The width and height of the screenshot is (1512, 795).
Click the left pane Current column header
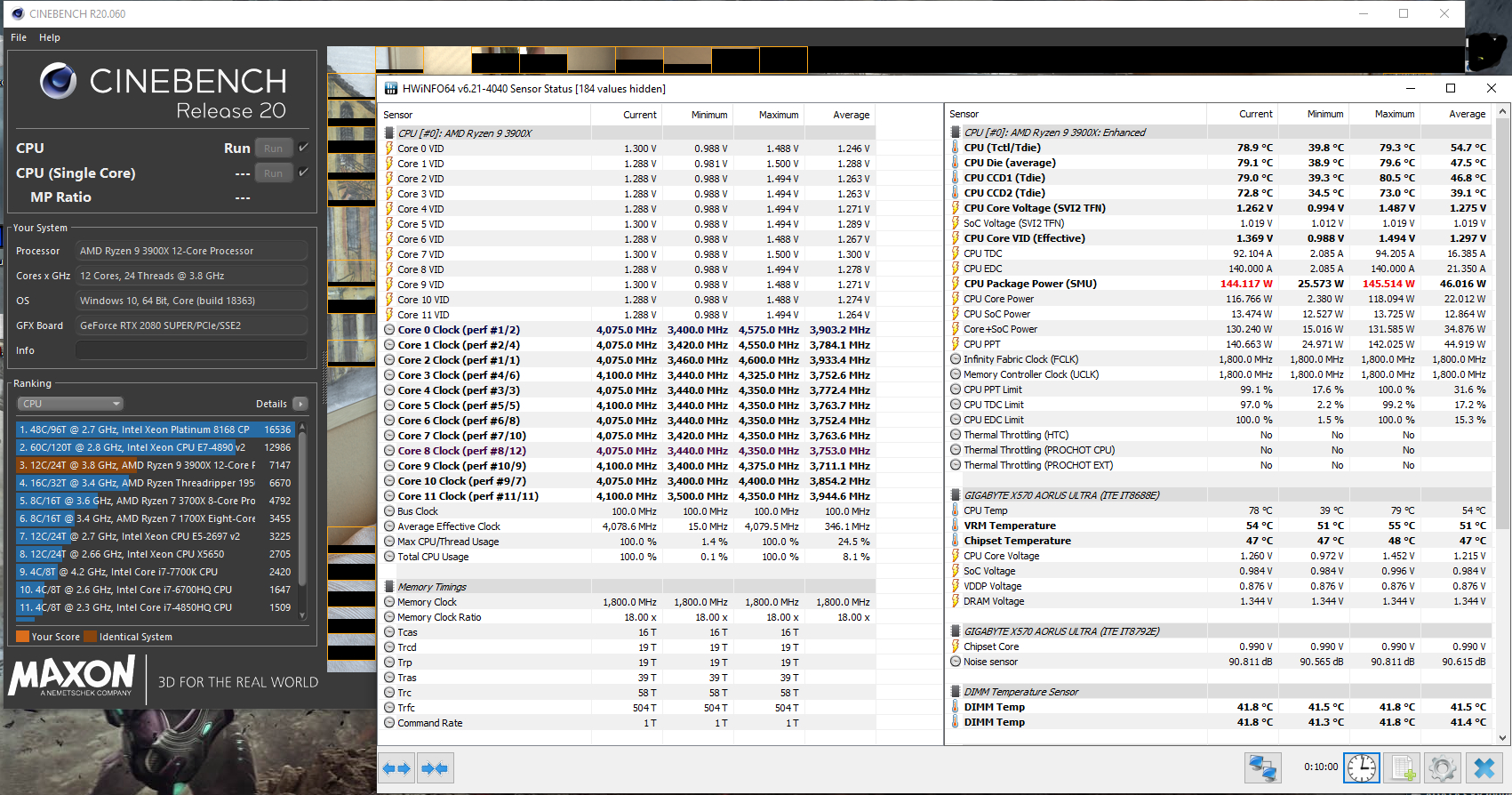coord(640,115)
